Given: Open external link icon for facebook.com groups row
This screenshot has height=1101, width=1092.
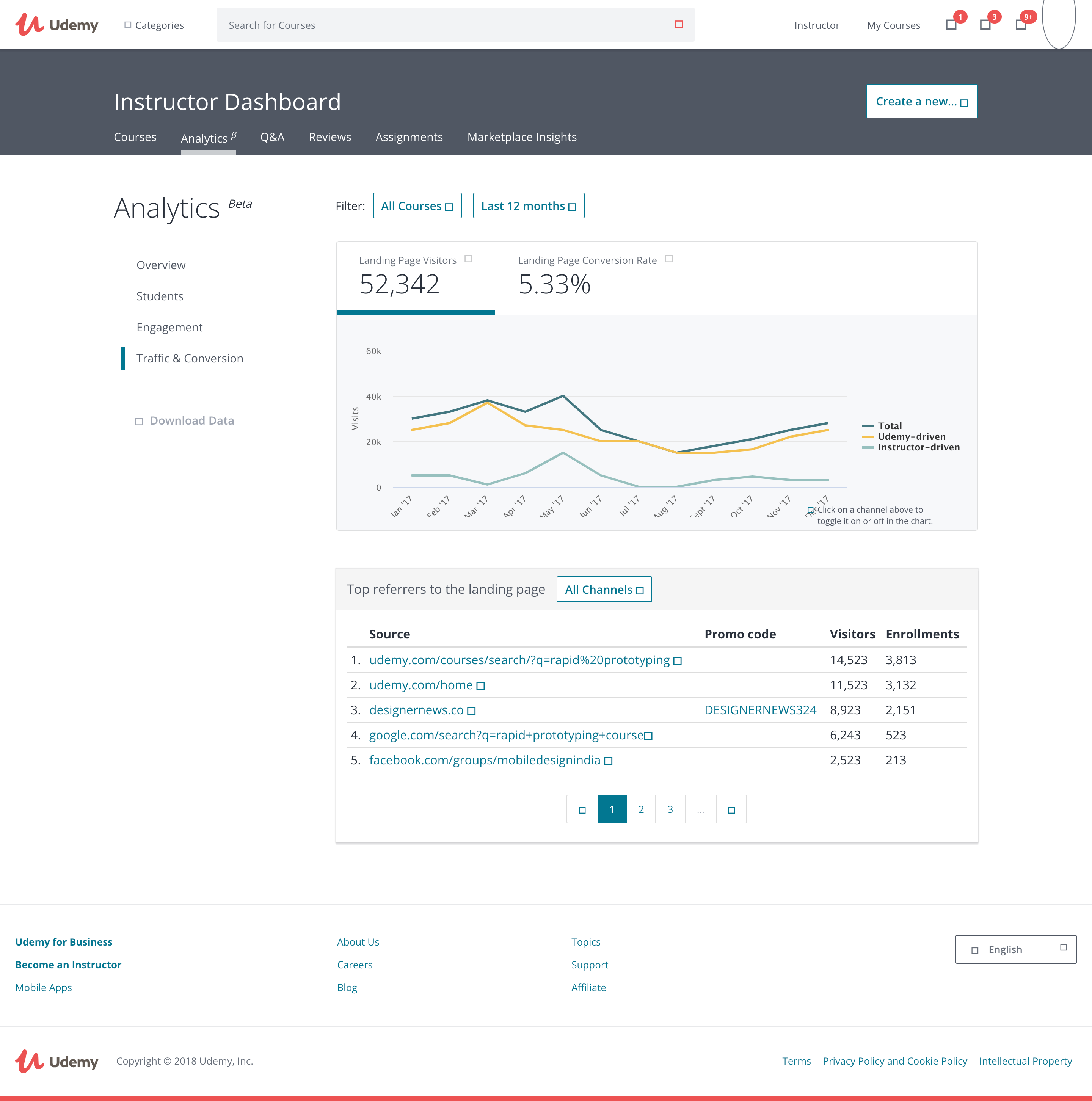Looking at the screenshot, I should (608, 761).
